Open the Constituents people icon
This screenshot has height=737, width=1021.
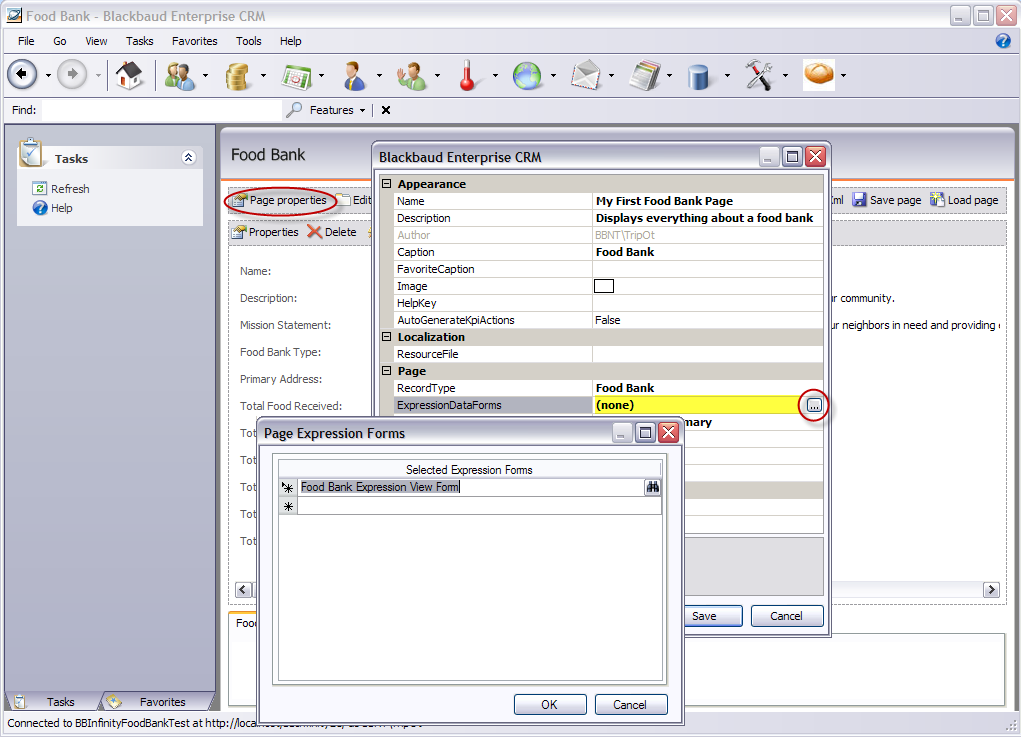click(180, 76)
